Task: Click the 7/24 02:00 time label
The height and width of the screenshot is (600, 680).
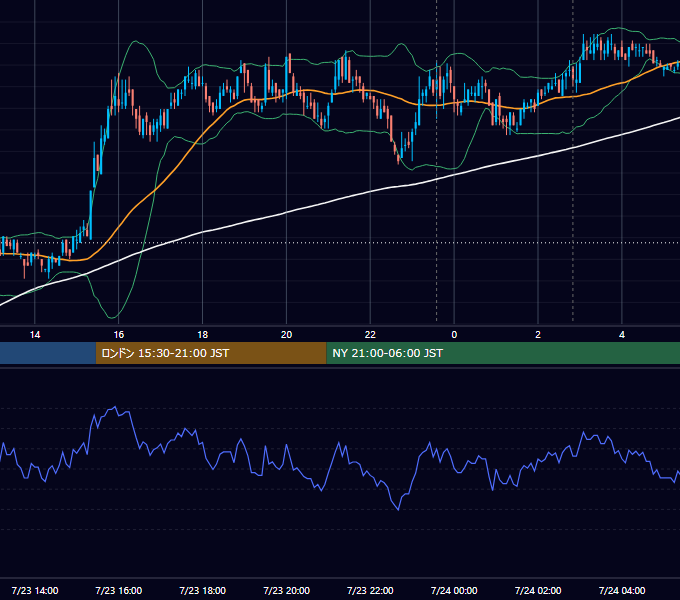Action: (538, 590)
